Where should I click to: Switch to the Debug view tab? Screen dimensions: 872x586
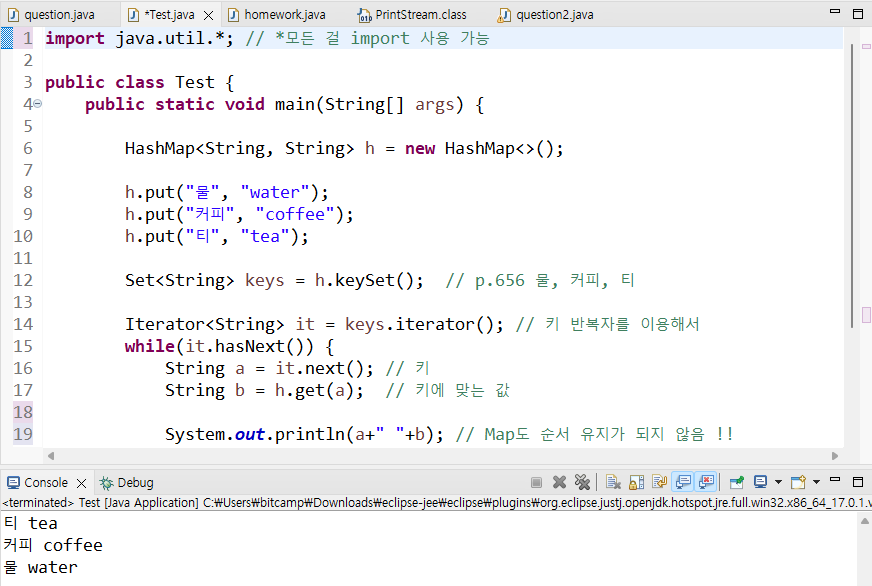[135, 483]
